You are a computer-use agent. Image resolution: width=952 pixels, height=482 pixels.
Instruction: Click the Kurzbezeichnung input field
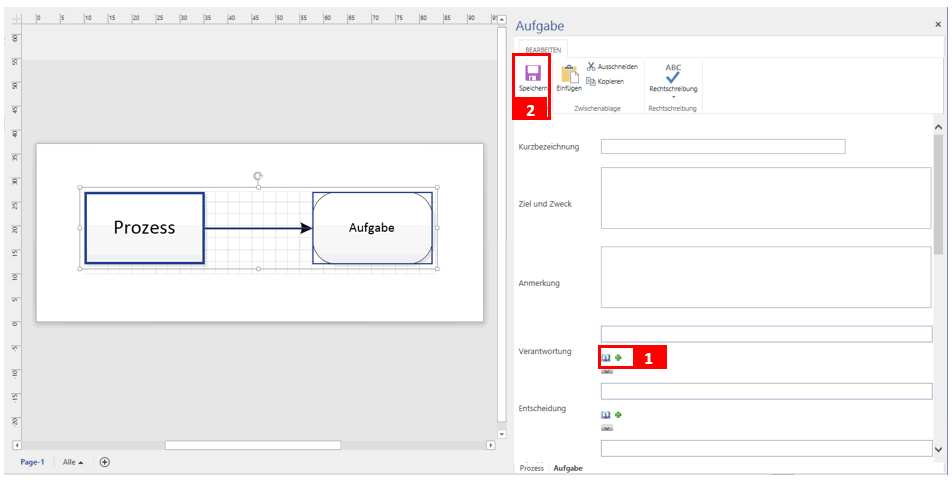click(723, 147)
